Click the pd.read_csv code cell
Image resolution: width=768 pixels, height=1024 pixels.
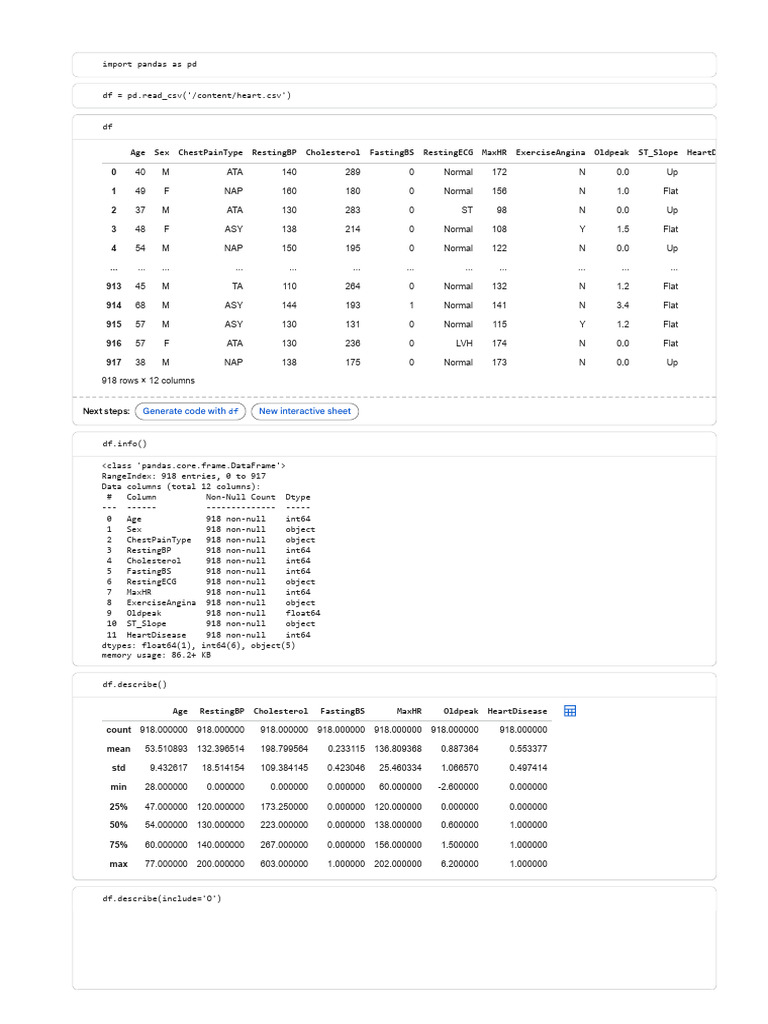point(394,95)
